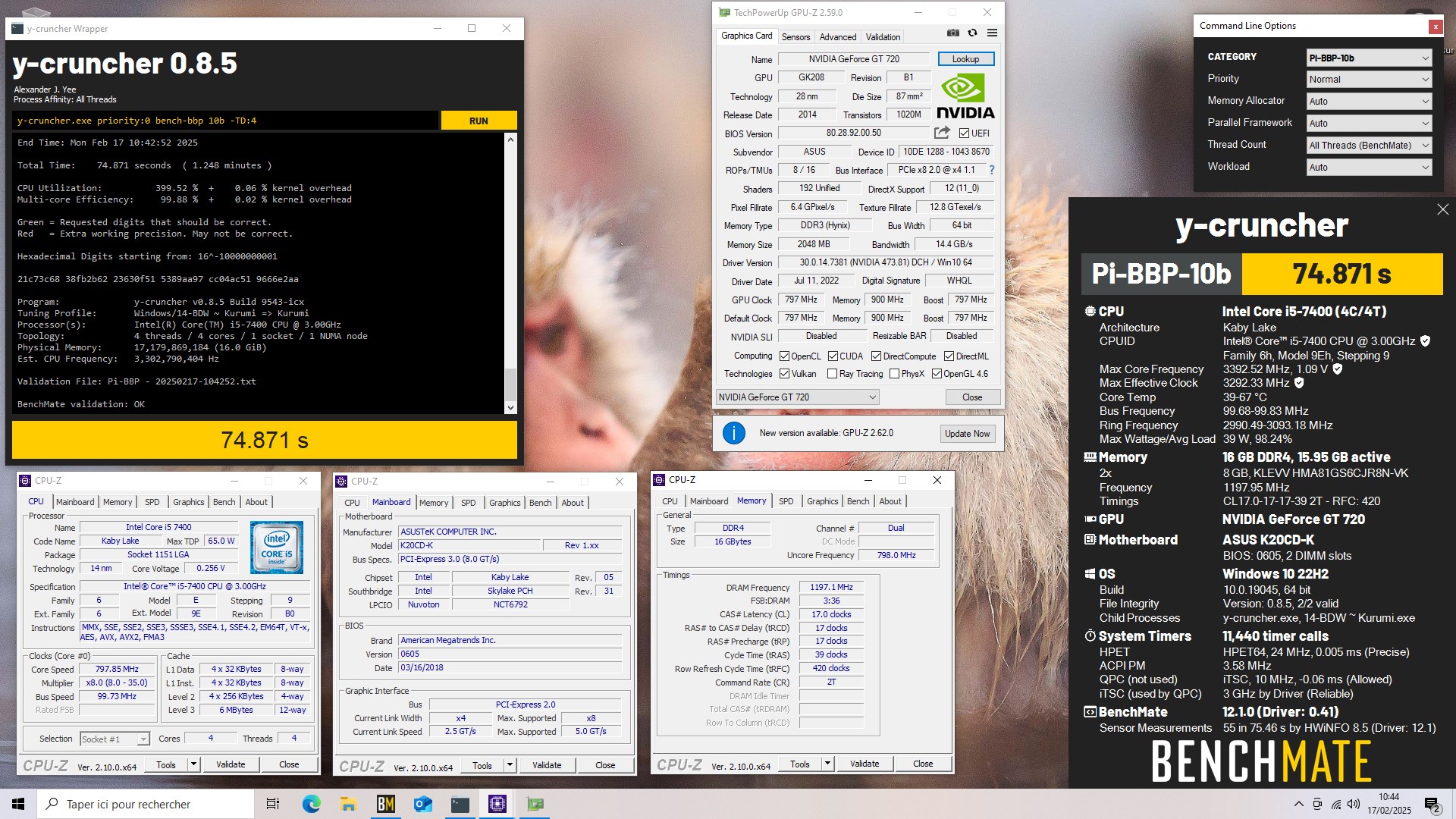Click the Lookup button in GPU-Z
Image resolution: width=1456 pixels, height=819 pixels.
click(x=965, y=59)
